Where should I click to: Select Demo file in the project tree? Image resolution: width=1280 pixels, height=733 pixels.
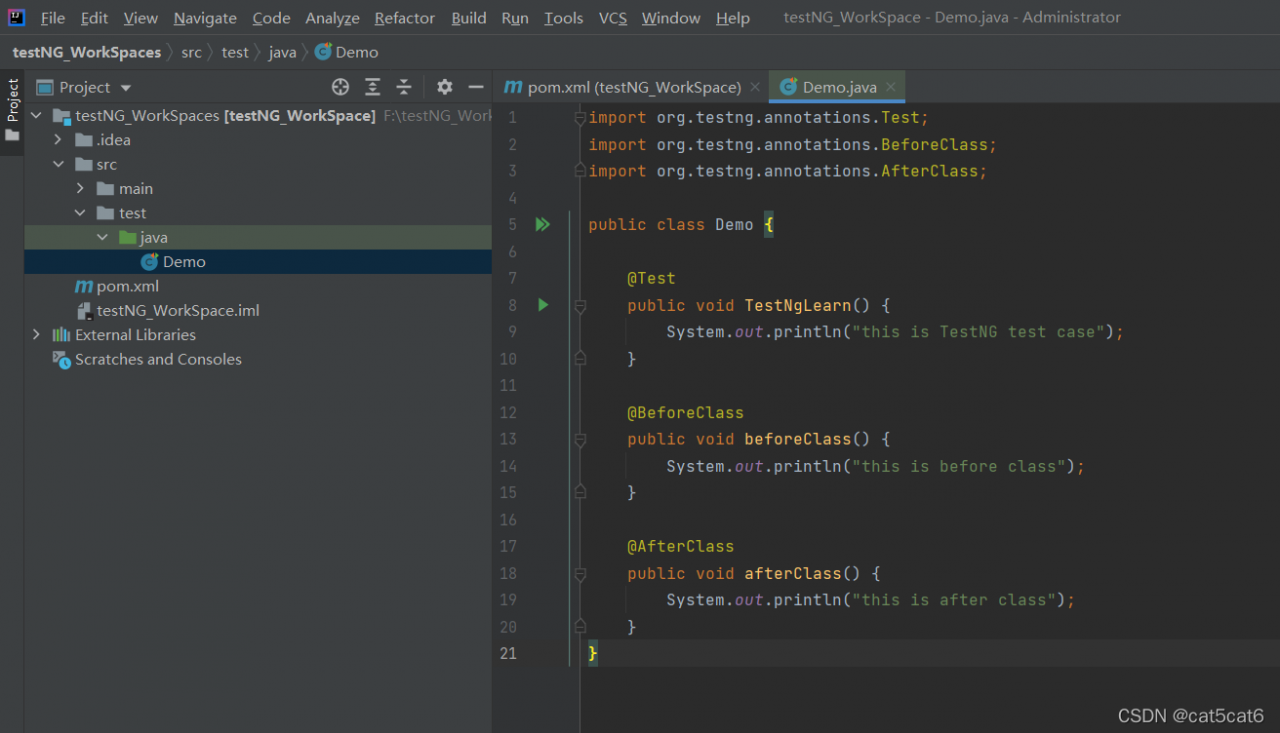[186, 261]
